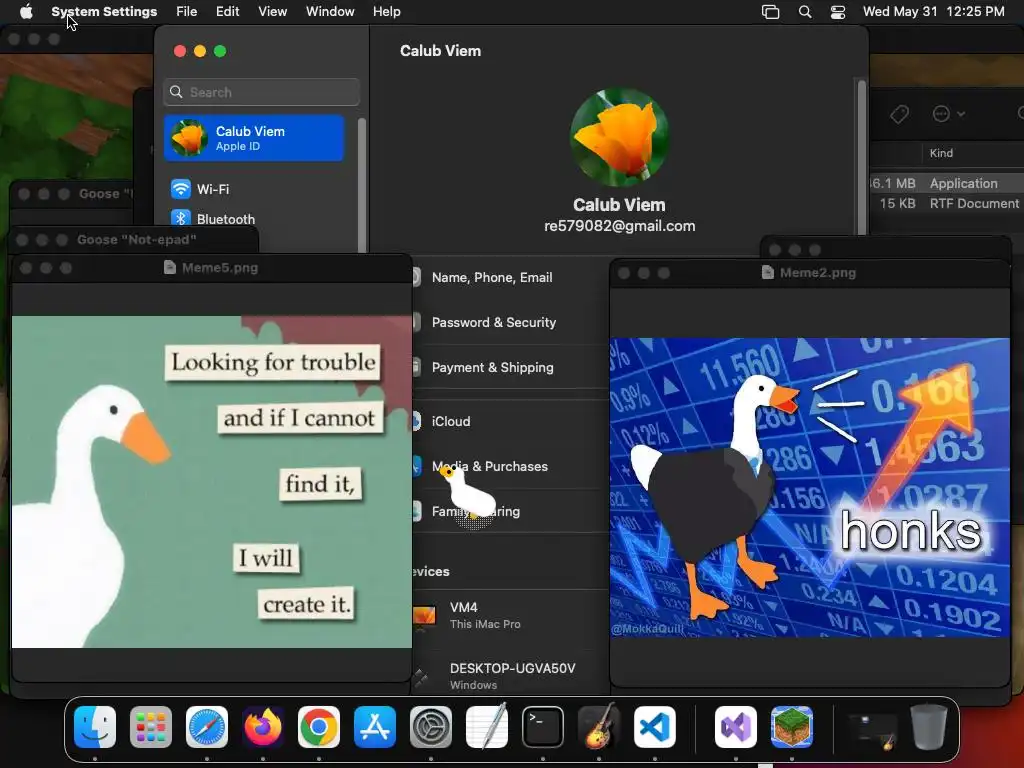The image size is (1024, 768).
Task: Open the File menu
Action: 186,11
